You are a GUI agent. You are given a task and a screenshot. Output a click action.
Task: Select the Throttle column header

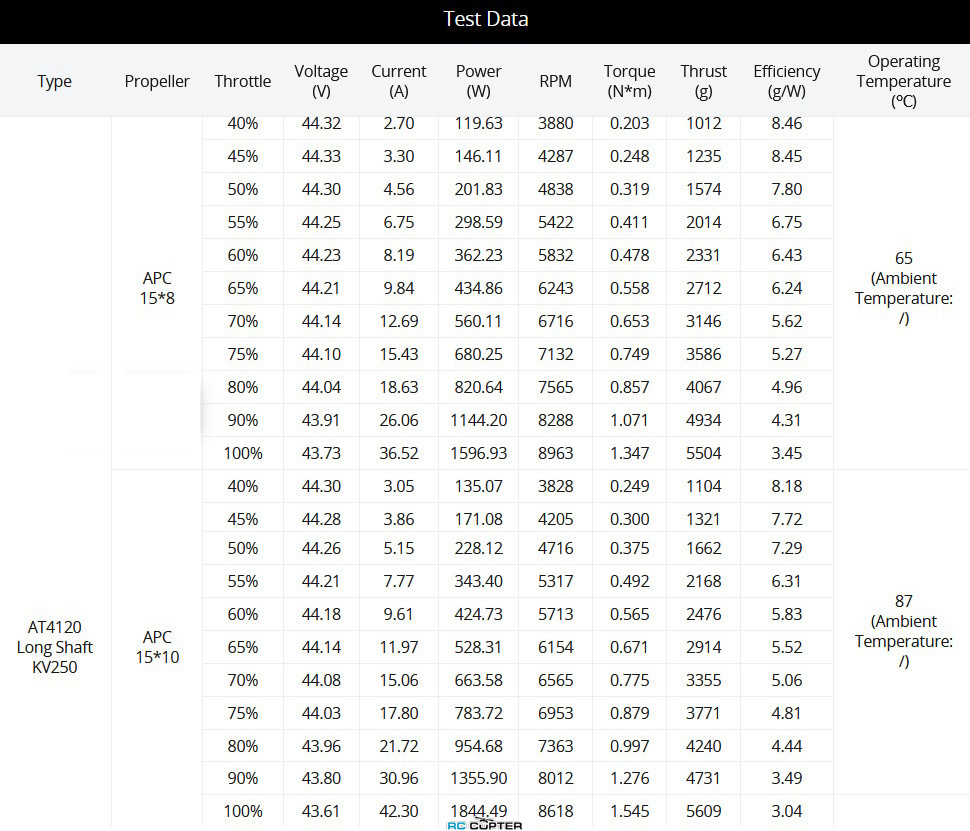242,81
